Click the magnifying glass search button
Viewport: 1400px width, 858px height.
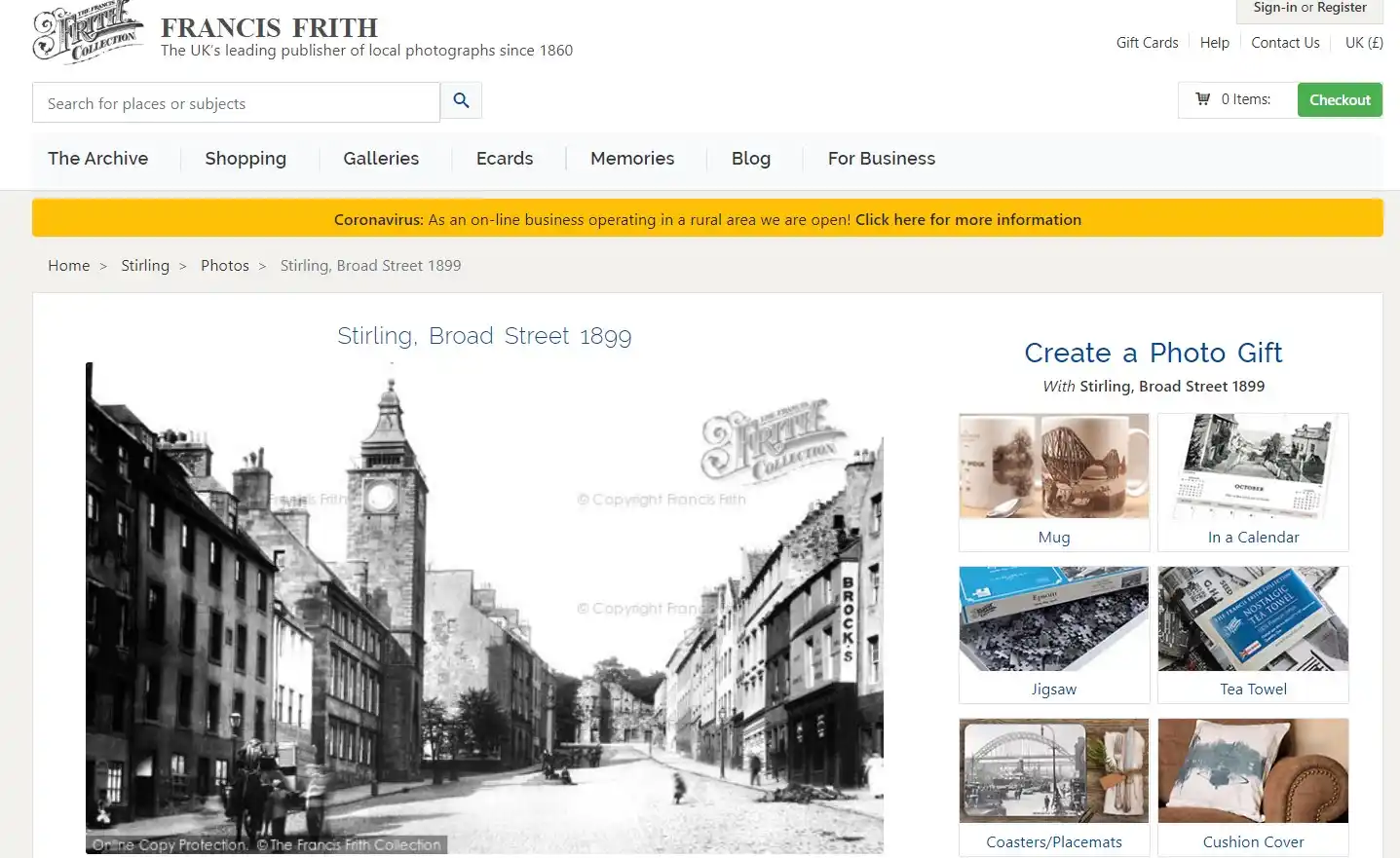point(461,100)
